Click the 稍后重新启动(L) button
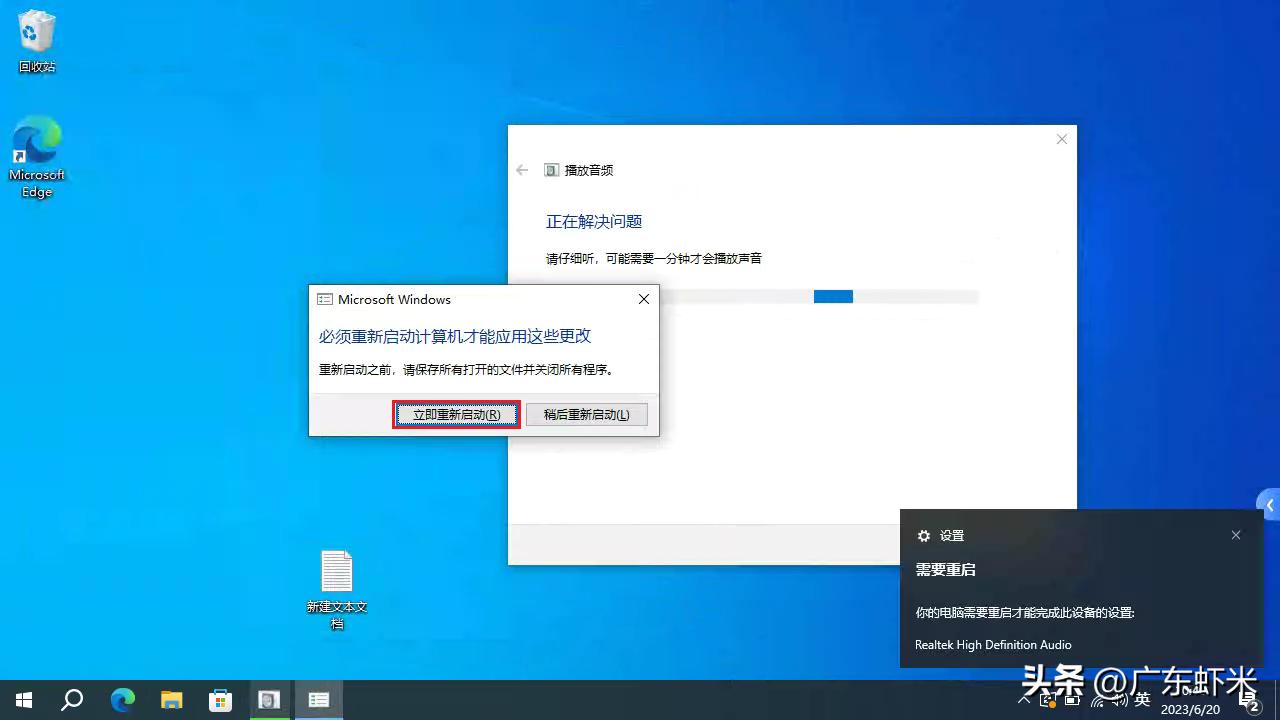This screenshot has width=1280, height=720. pyautogui.click(x=587, y=414)
